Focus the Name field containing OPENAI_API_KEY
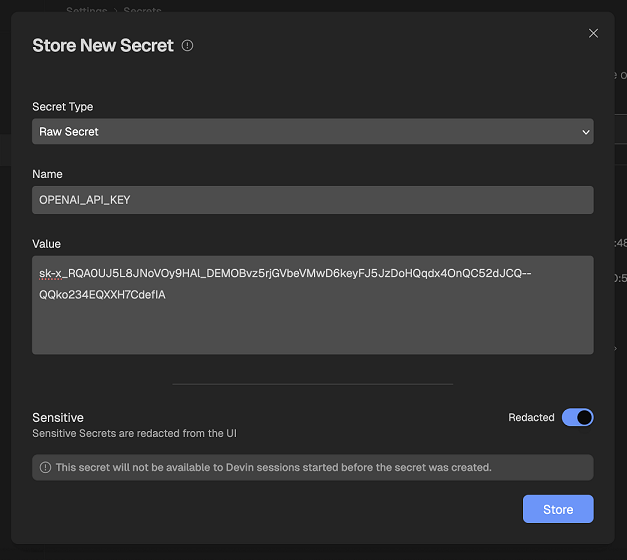 point(313,200)
